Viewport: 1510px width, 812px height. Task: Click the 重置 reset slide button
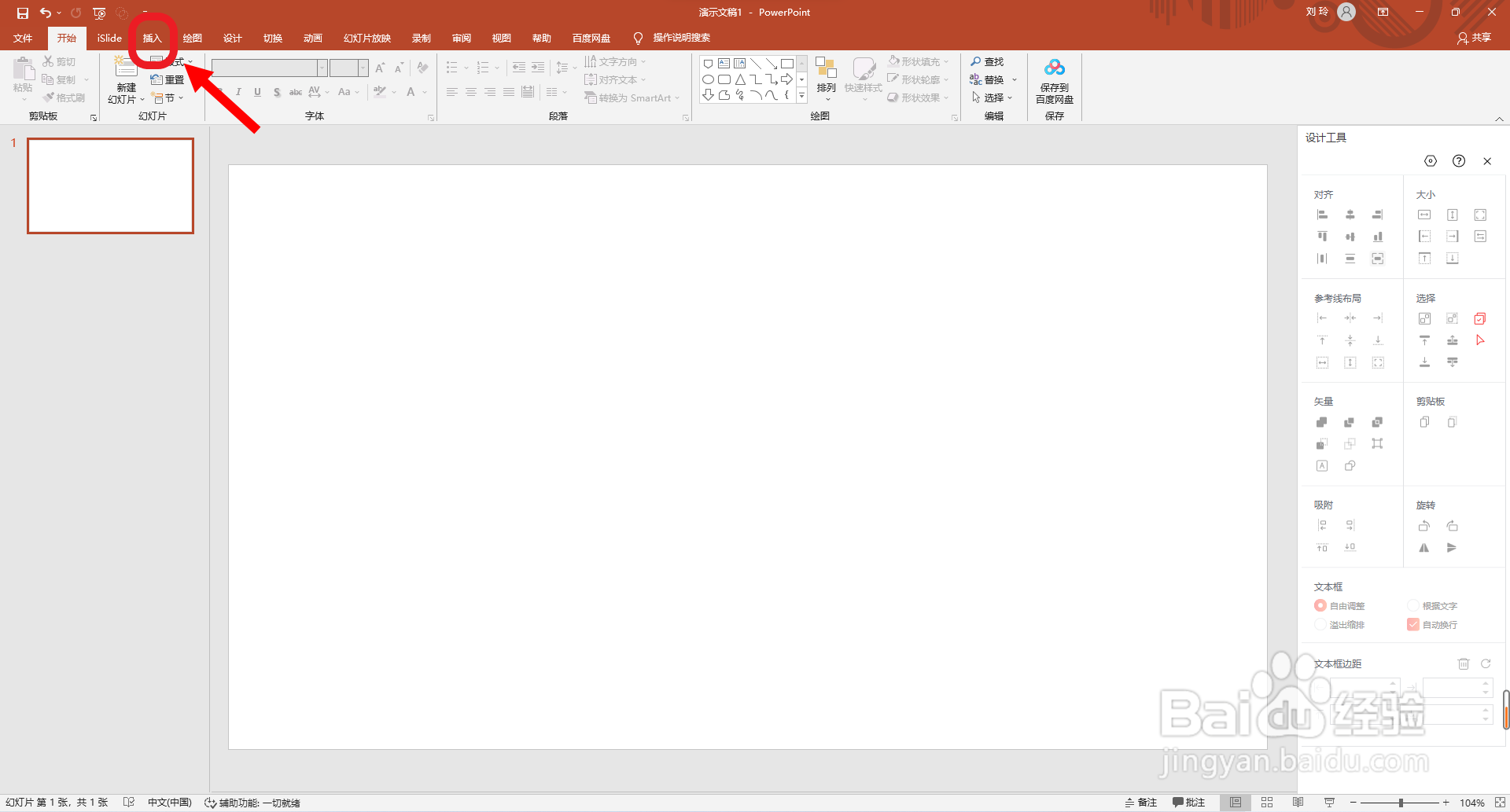(167, 79)
